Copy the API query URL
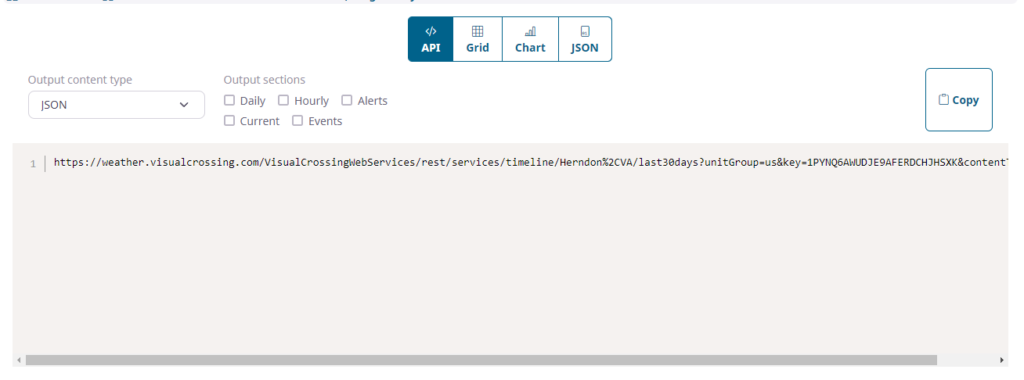This screenshot has width=1024, height=380. [x=959, y=100]
